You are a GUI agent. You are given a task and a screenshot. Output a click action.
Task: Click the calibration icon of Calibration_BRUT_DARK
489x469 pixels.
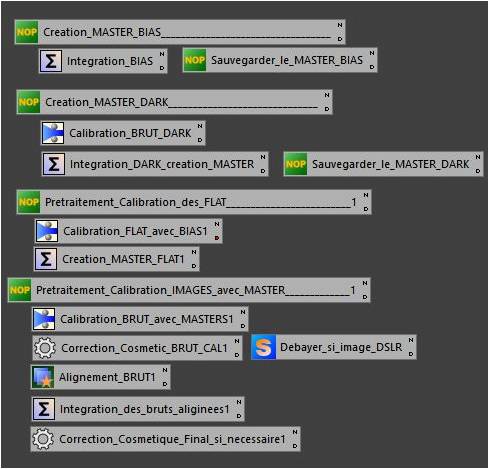click(53, 133)
